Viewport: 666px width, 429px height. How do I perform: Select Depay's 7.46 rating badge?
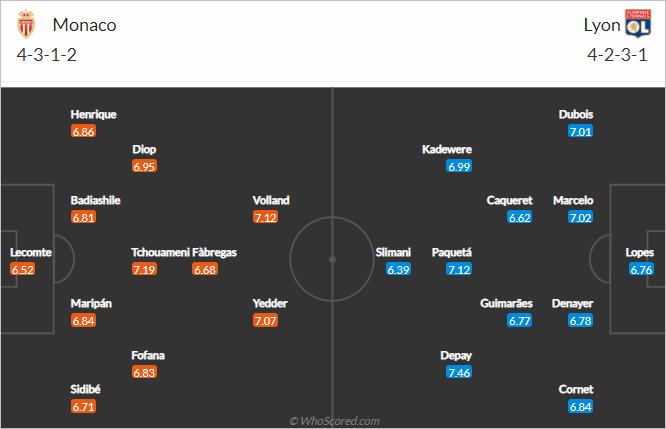pos(459,373)
